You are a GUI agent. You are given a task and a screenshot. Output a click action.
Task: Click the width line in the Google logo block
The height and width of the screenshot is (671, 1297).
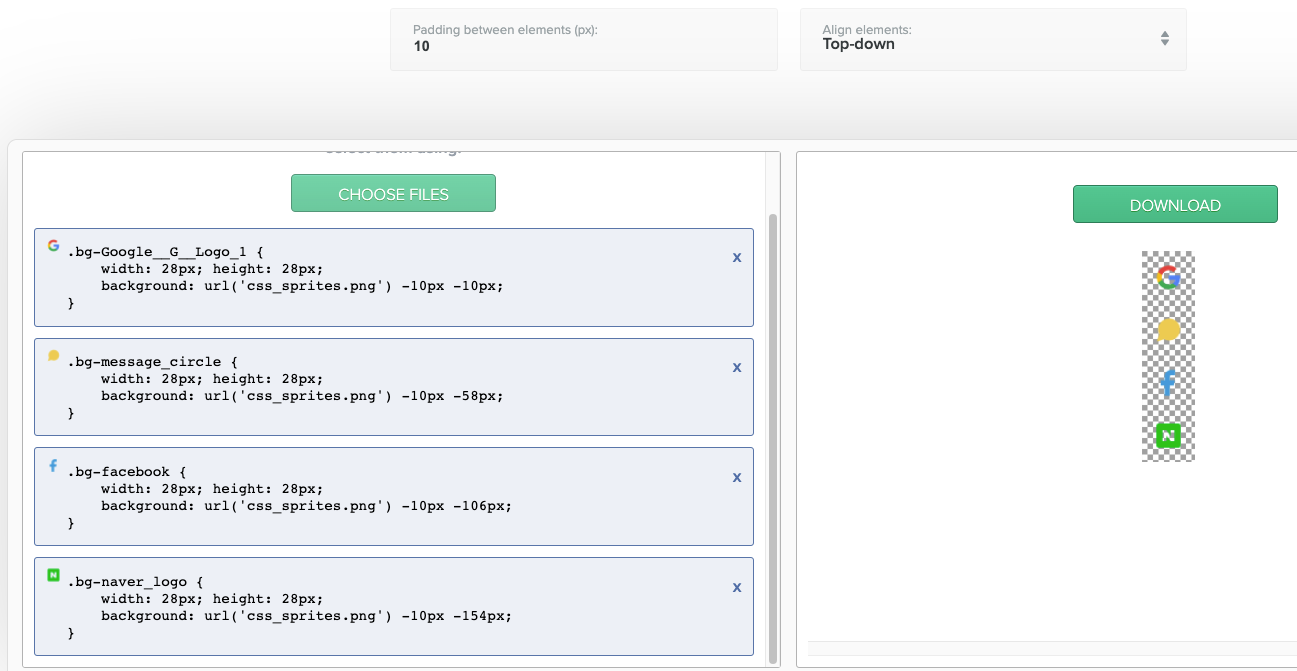212,269
